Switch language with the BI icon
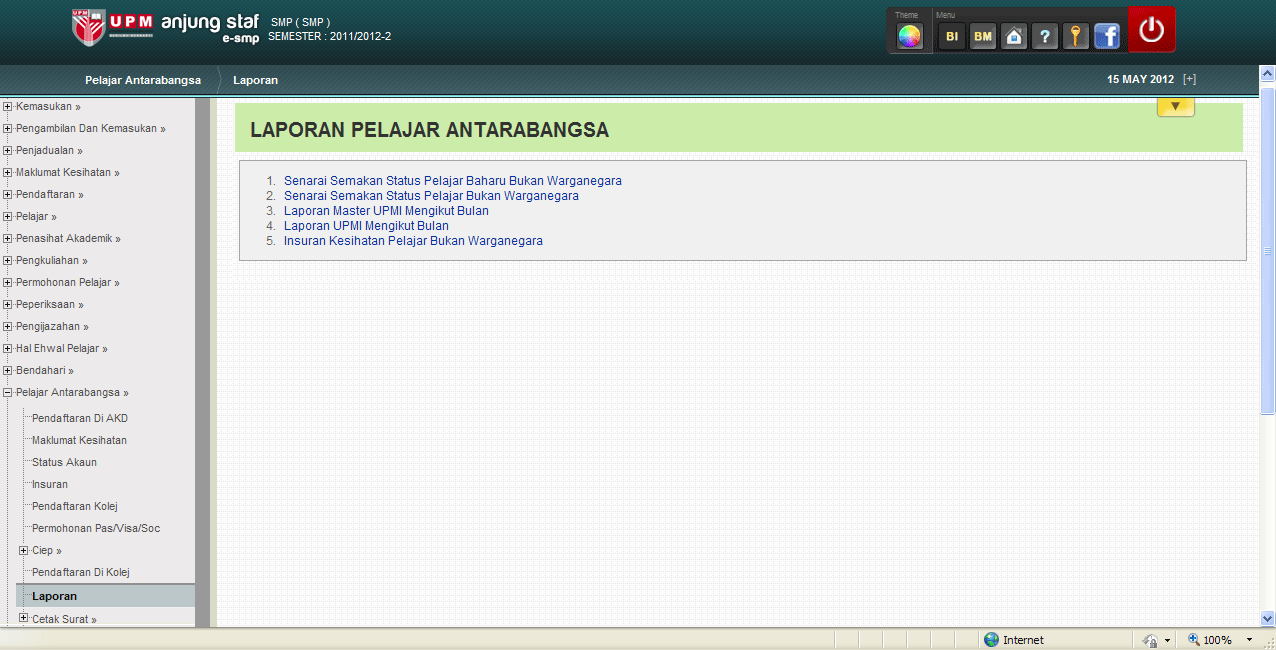1276x650 pixels. [x=952, y=37]
